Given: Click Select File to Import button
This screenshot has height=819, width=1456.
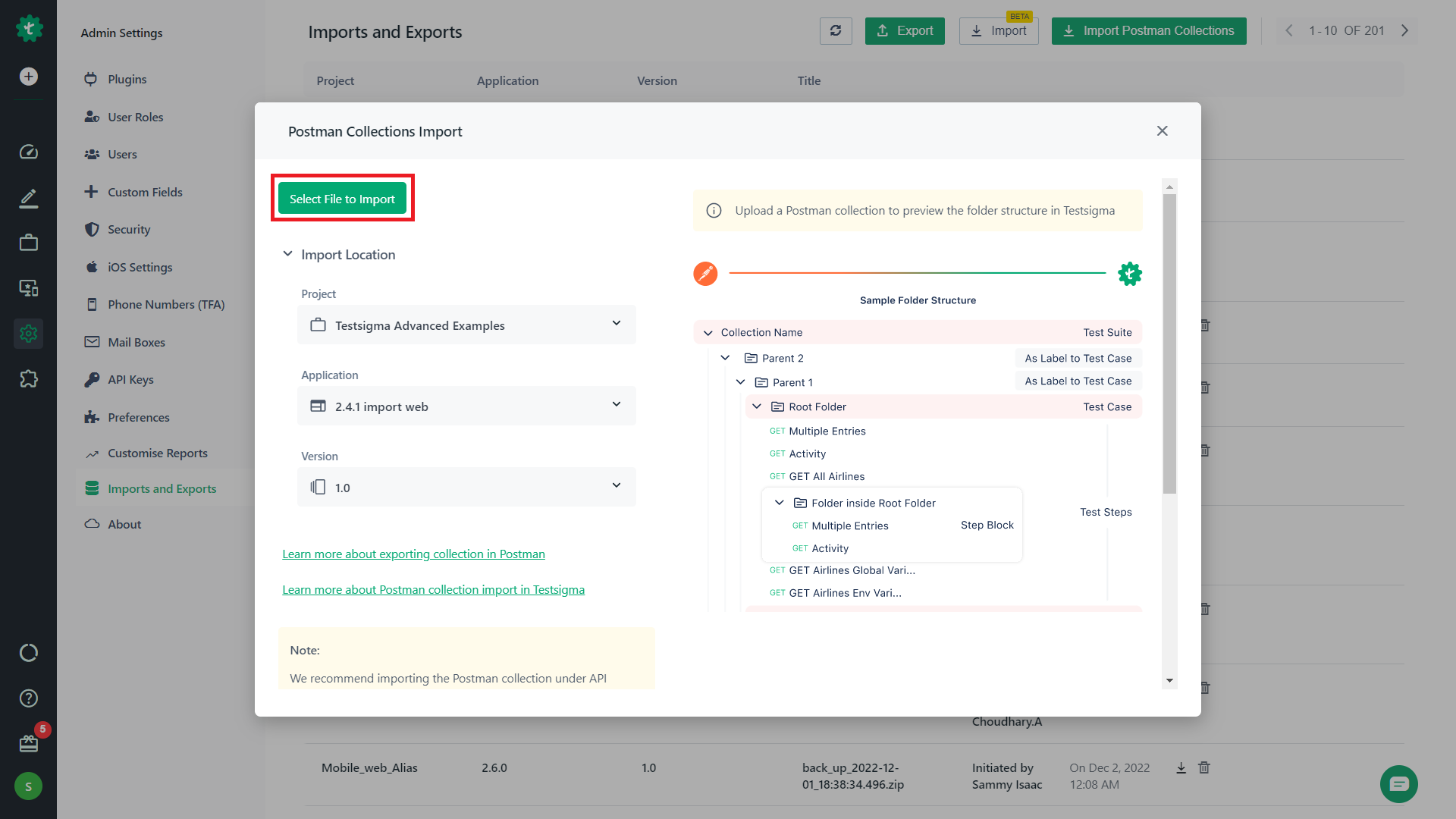Looking at the screenshot, I should [342, 199].
